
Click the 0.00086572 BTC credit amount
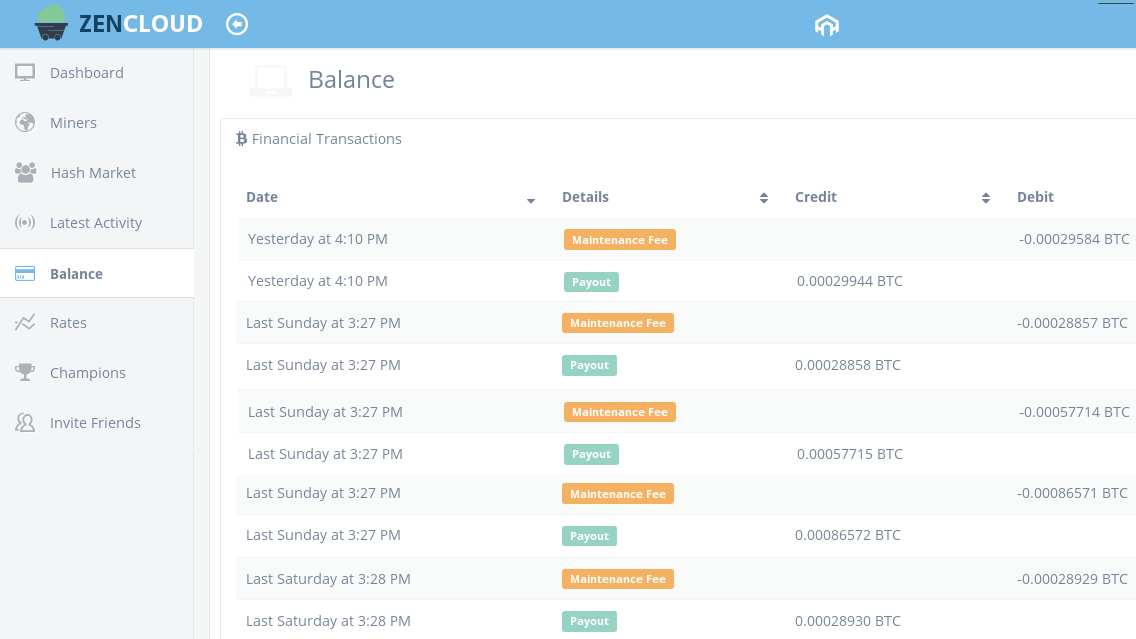847,535
